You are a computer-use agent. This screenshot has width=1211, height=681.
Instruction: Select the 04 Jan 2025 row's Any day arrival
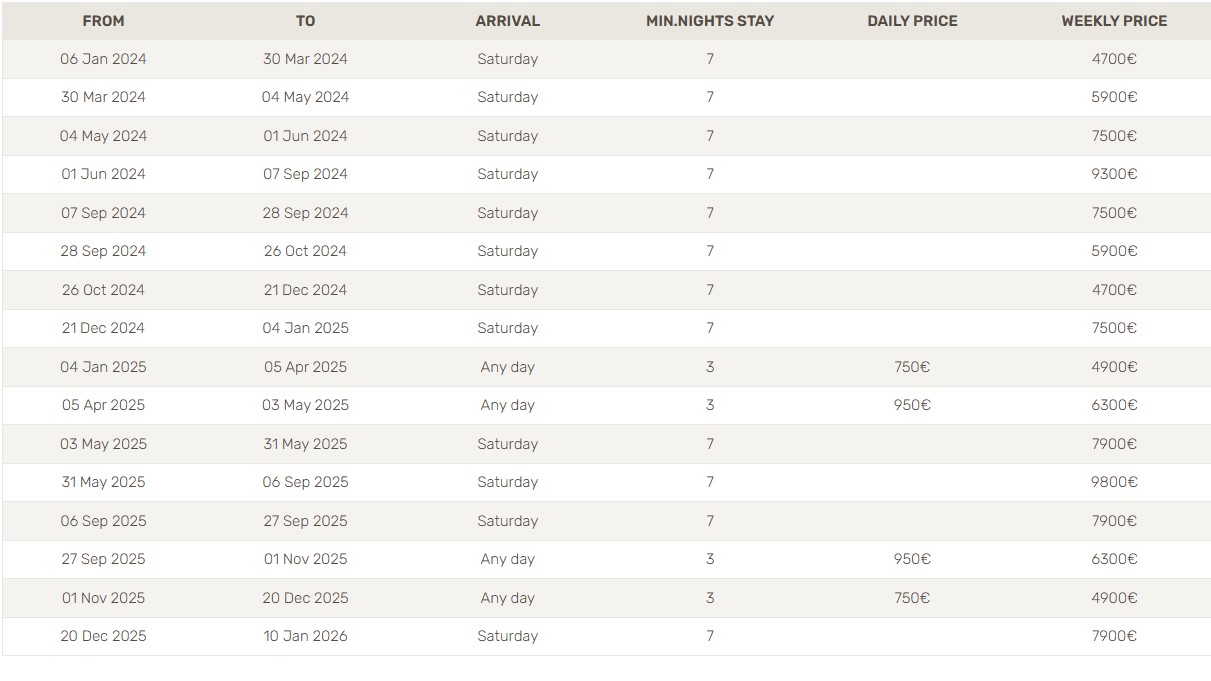(x=507, y=367)
